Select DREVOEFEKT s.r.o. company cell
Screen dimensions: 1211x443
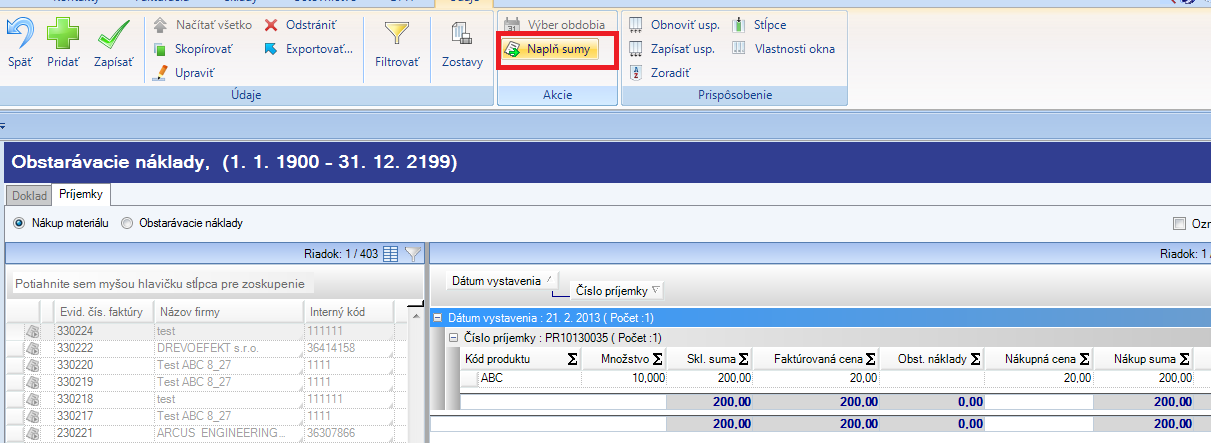click(x=230, y=347)
